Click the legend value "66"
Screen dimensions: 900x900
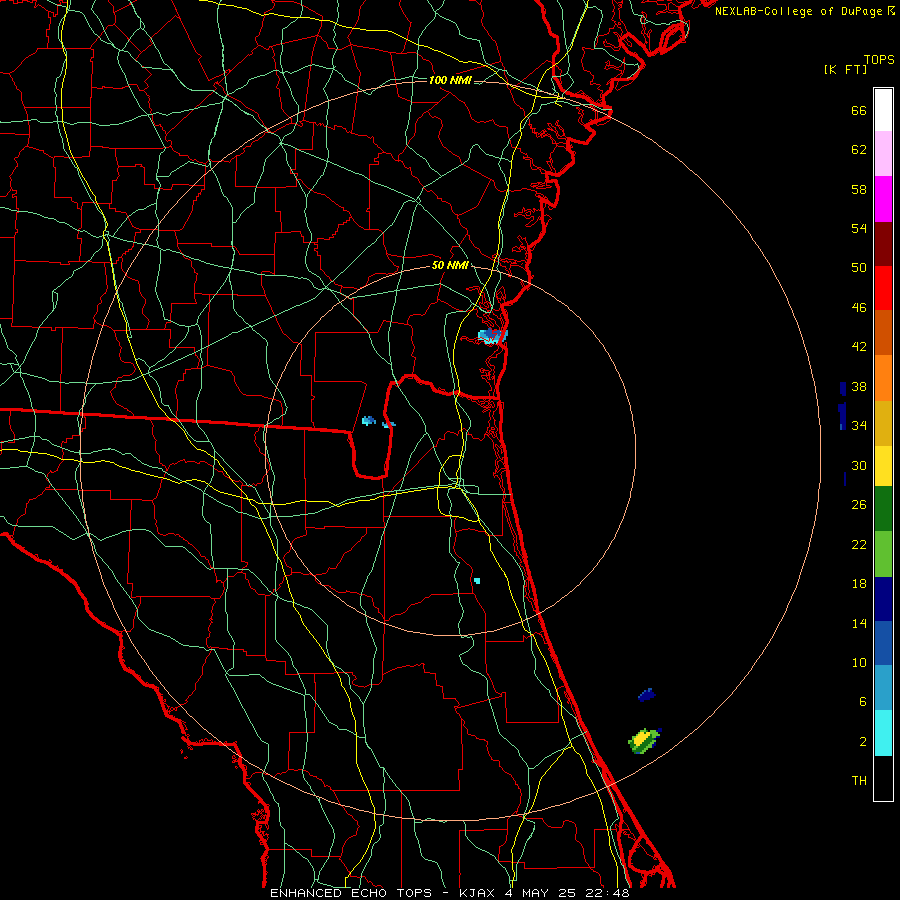tap(859, 110)
